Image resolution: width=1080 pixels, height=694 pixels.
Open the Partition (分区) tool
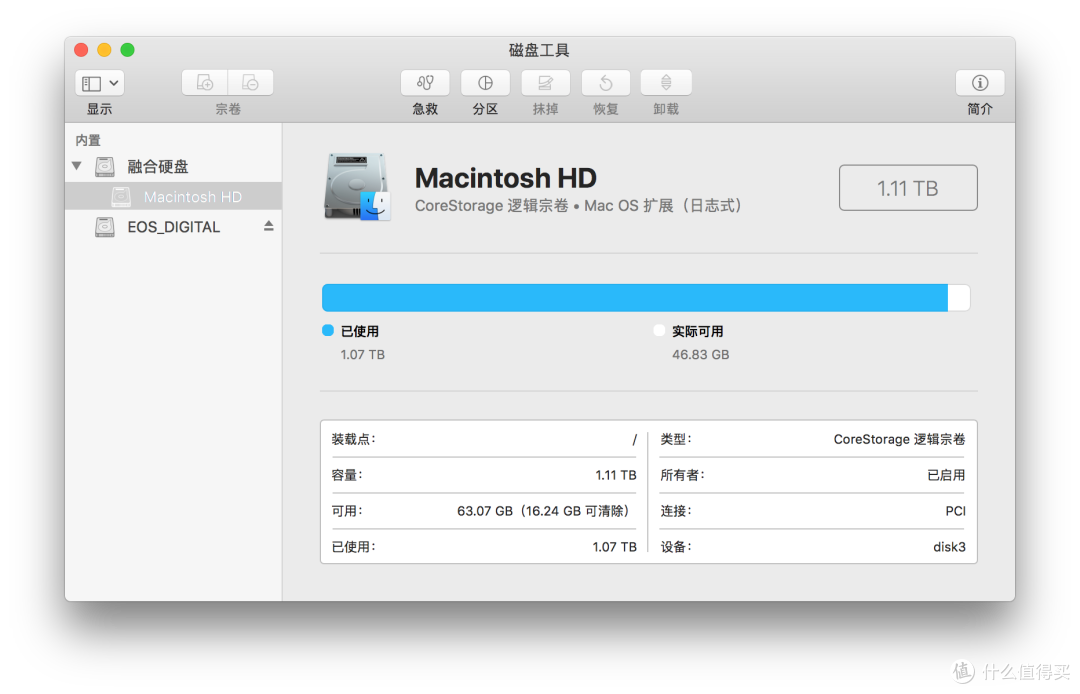485,83
